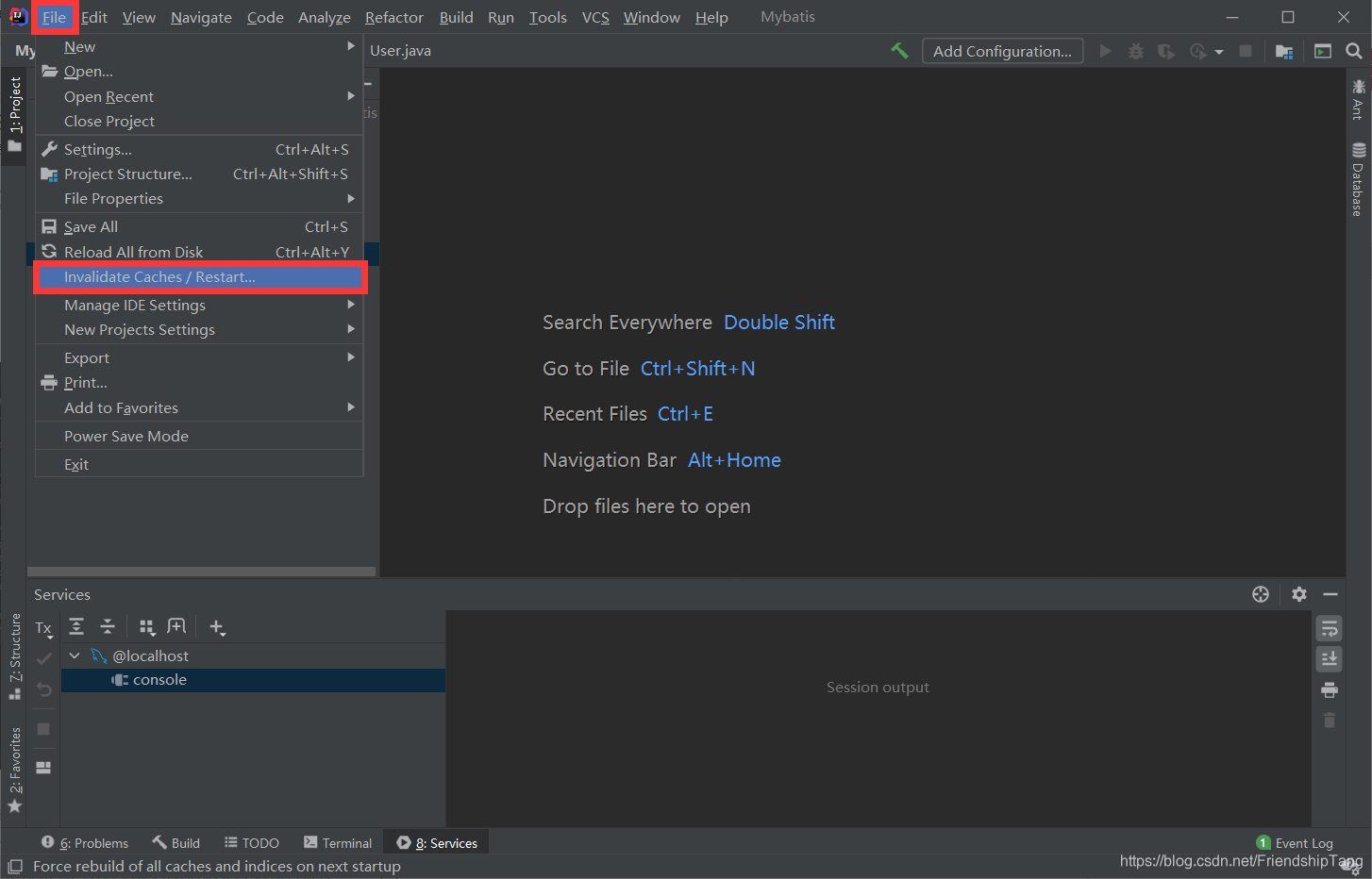The height and width of the screenshot is (879, 1372).
Task: Open Services panel settings gear
Action: tap(1299, 594)
